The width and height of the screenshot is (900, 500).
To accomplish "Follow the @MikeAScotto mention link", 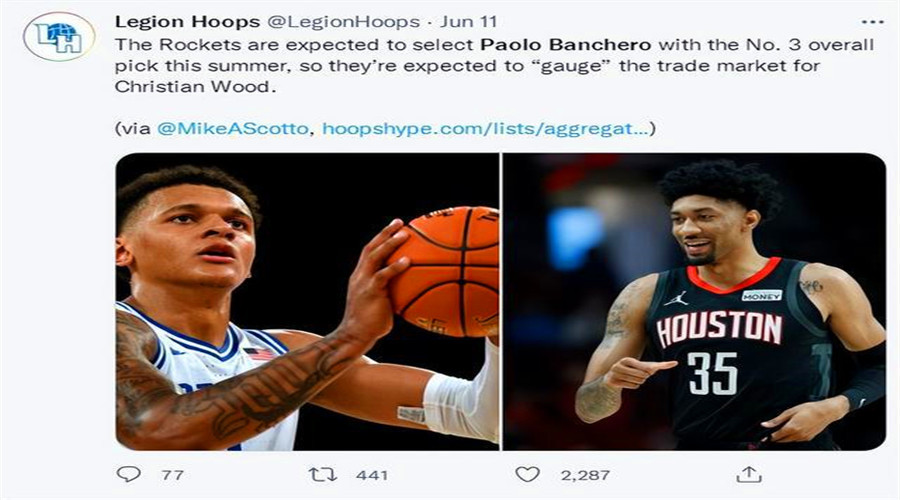I will [232, 129].
